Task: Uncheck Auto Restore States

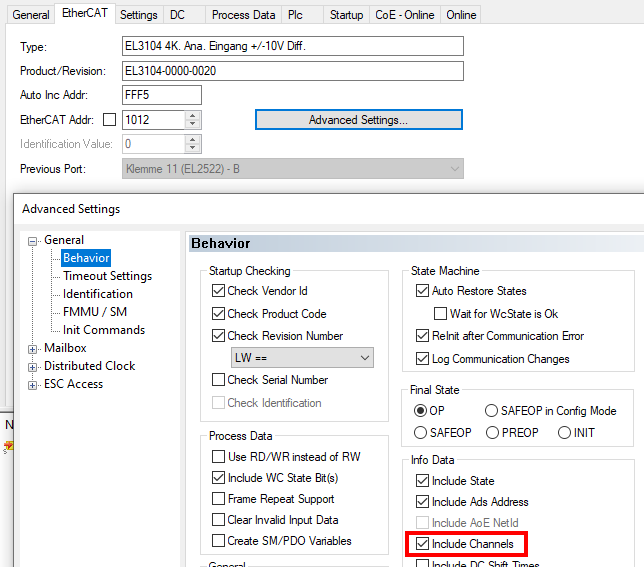Action: click(422, 291)
